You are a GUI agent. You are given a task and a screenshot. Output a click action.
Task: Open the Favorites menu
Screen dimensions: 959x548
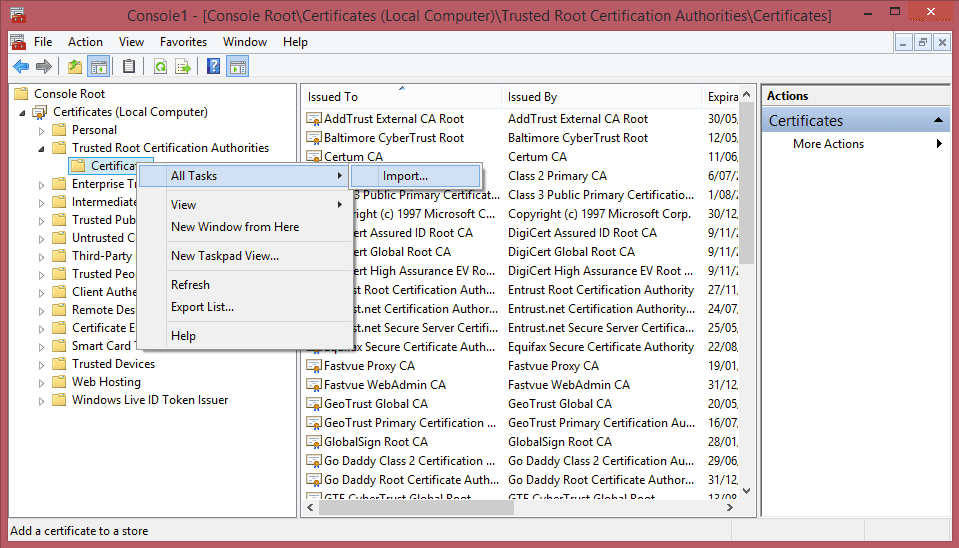point(183,42)
